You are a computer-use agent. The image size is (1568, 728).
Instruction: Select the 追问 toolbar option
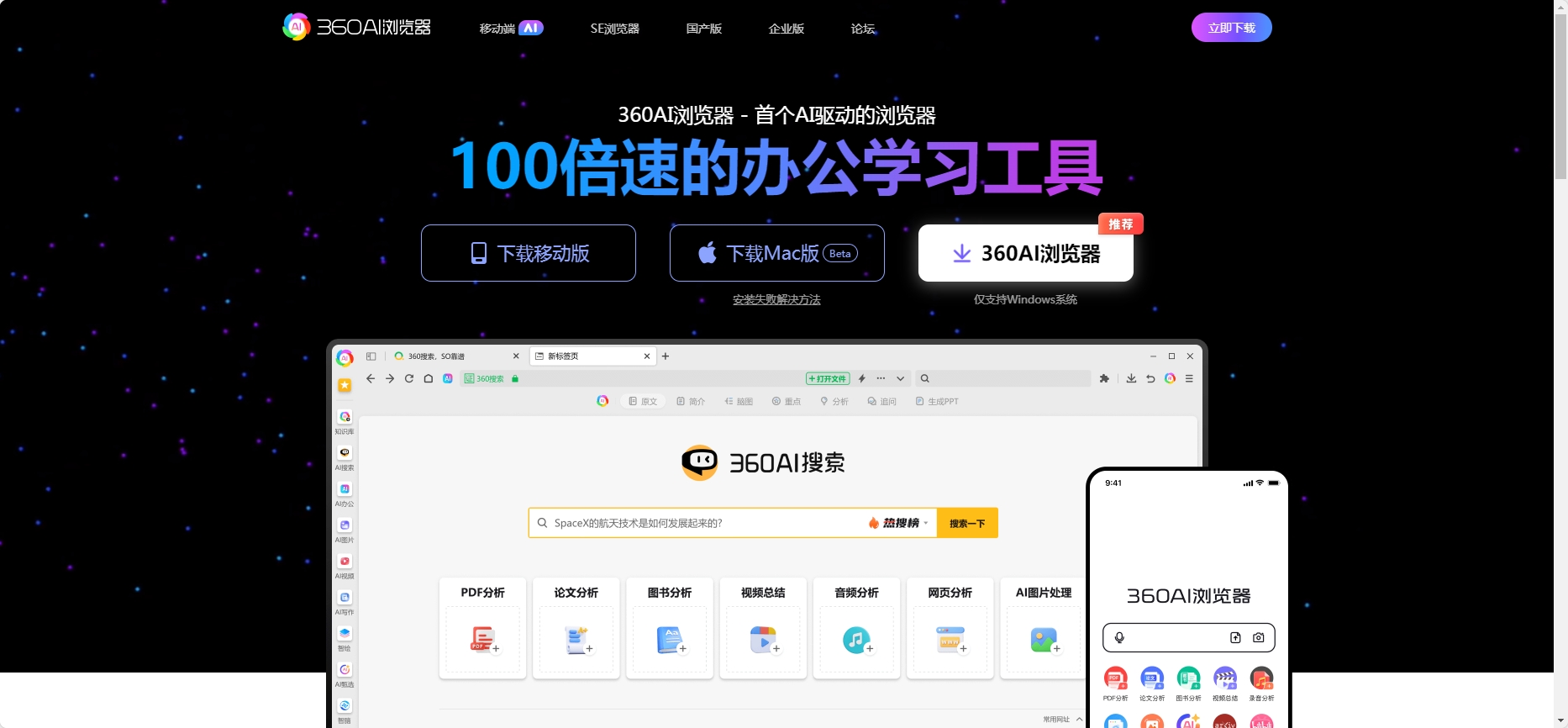[882, 401]
